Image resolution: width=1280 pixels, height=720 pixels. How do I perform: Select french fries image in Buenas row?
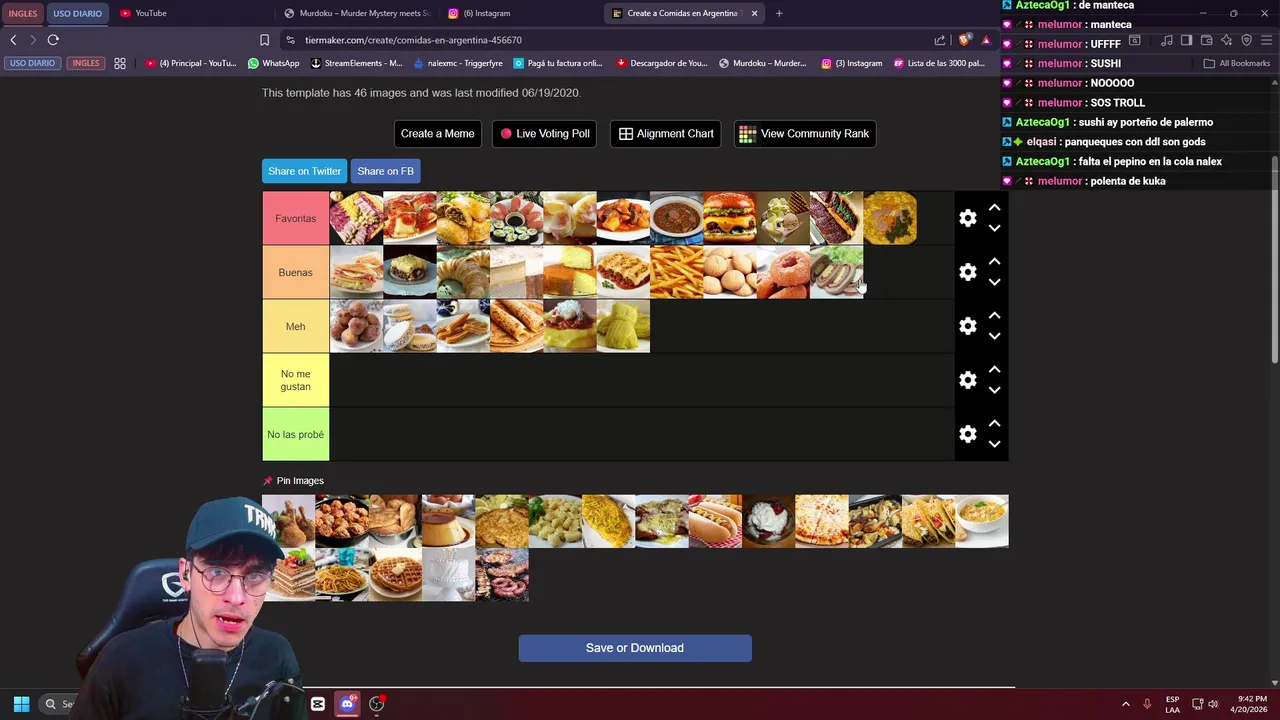(677, 272)
